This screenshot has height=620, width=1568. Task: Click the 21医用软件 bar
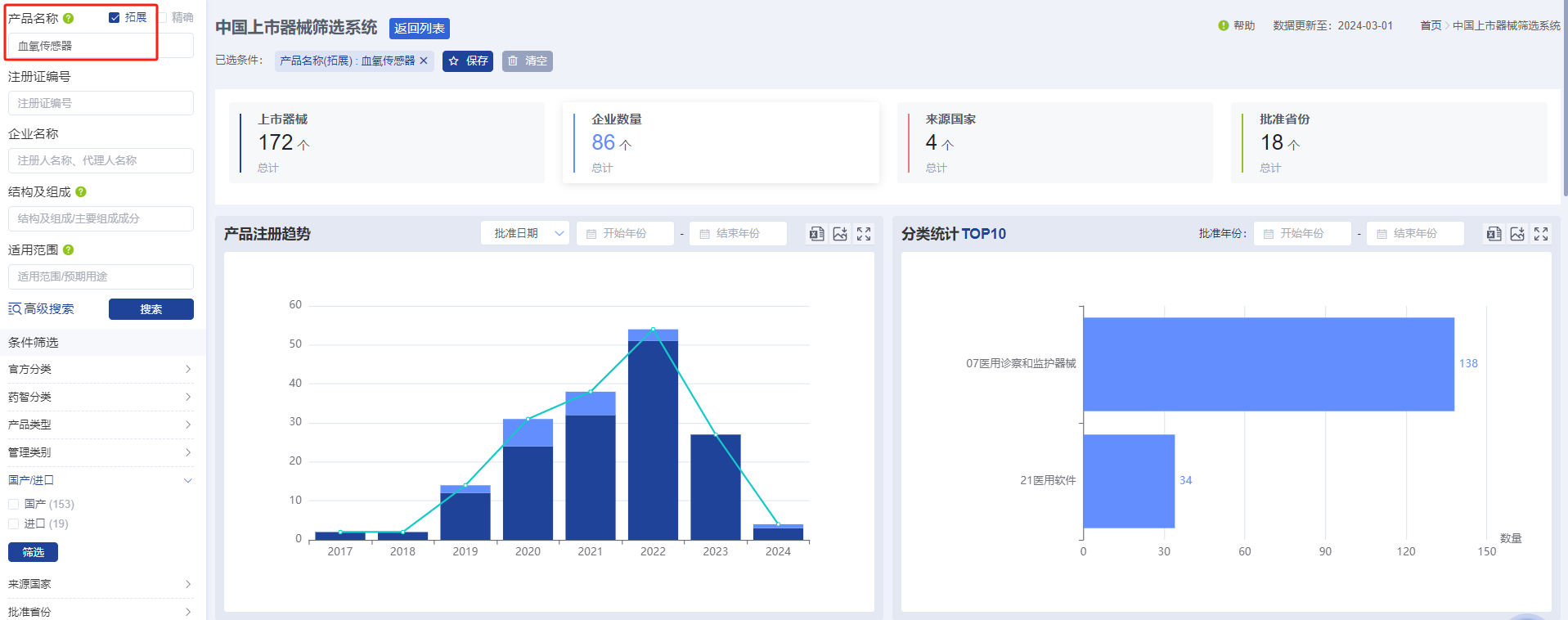pyautogui.click(x=1129, y=481)
